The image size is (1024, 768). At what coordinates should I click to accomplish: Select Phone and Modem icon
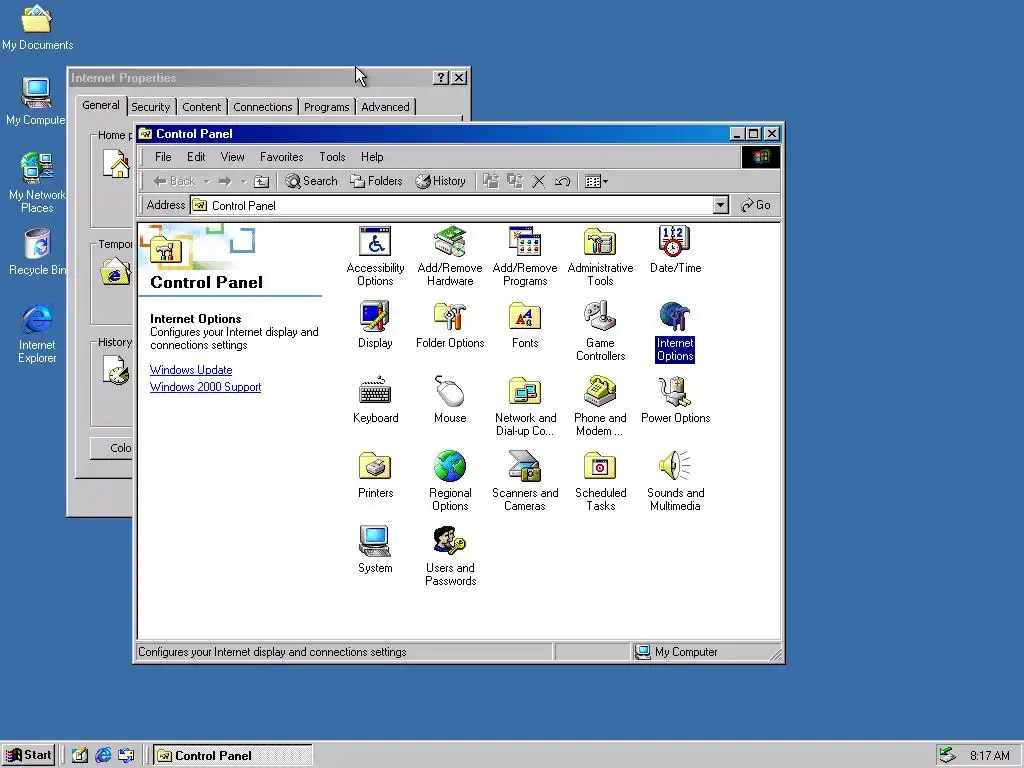tap(600, 406)
